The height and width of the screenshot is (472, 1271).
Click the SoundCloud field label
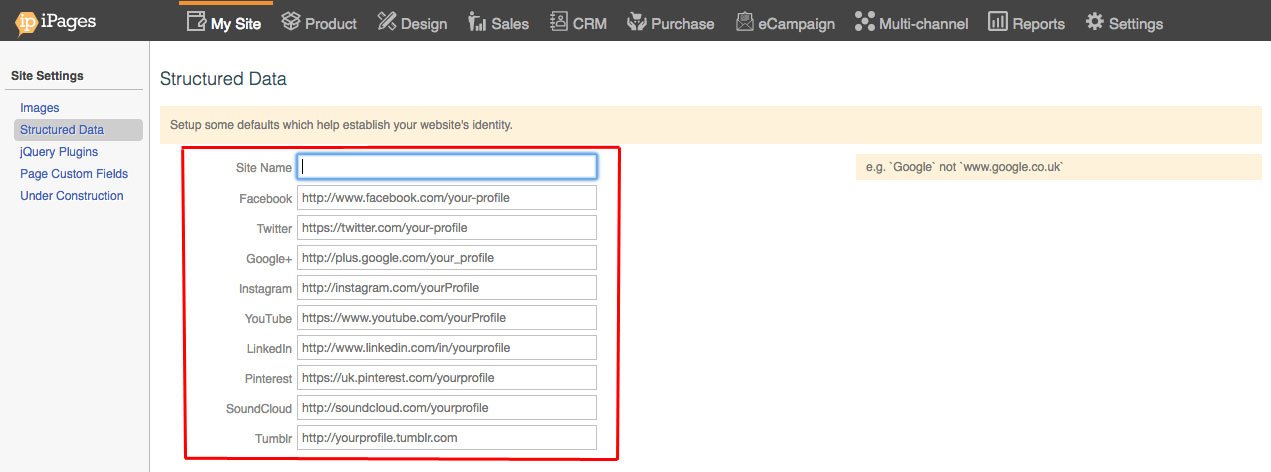(259, 409)
